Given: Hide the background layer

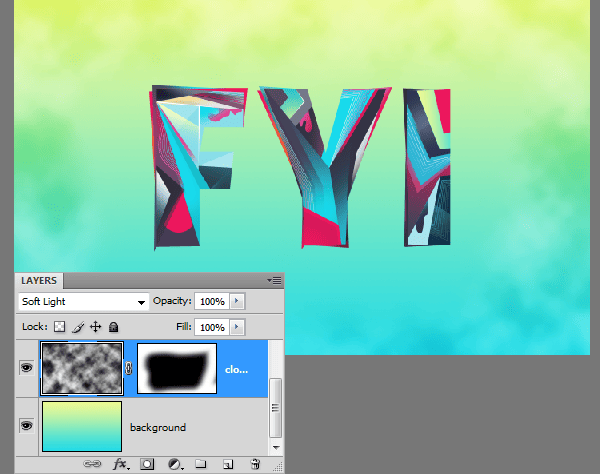Looking at the screenshot, I should pyautogui.click(x=26, y=426).
